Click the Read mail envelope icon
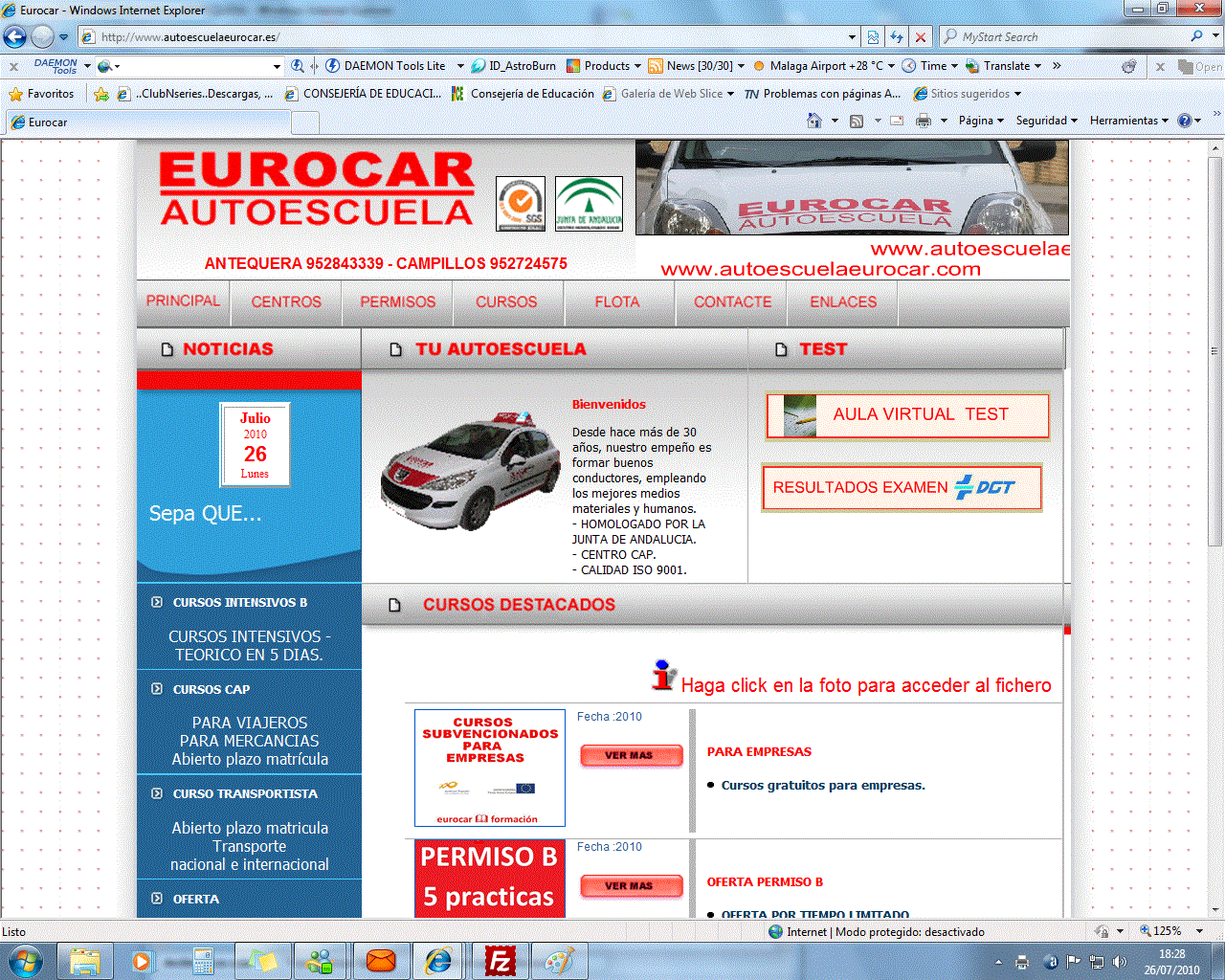1225x980 pixels. (897, 121)
